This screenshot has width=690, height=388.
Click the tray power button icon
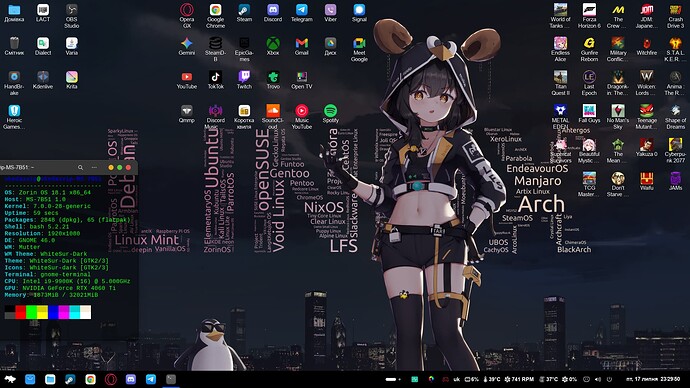tap(609, 379)
